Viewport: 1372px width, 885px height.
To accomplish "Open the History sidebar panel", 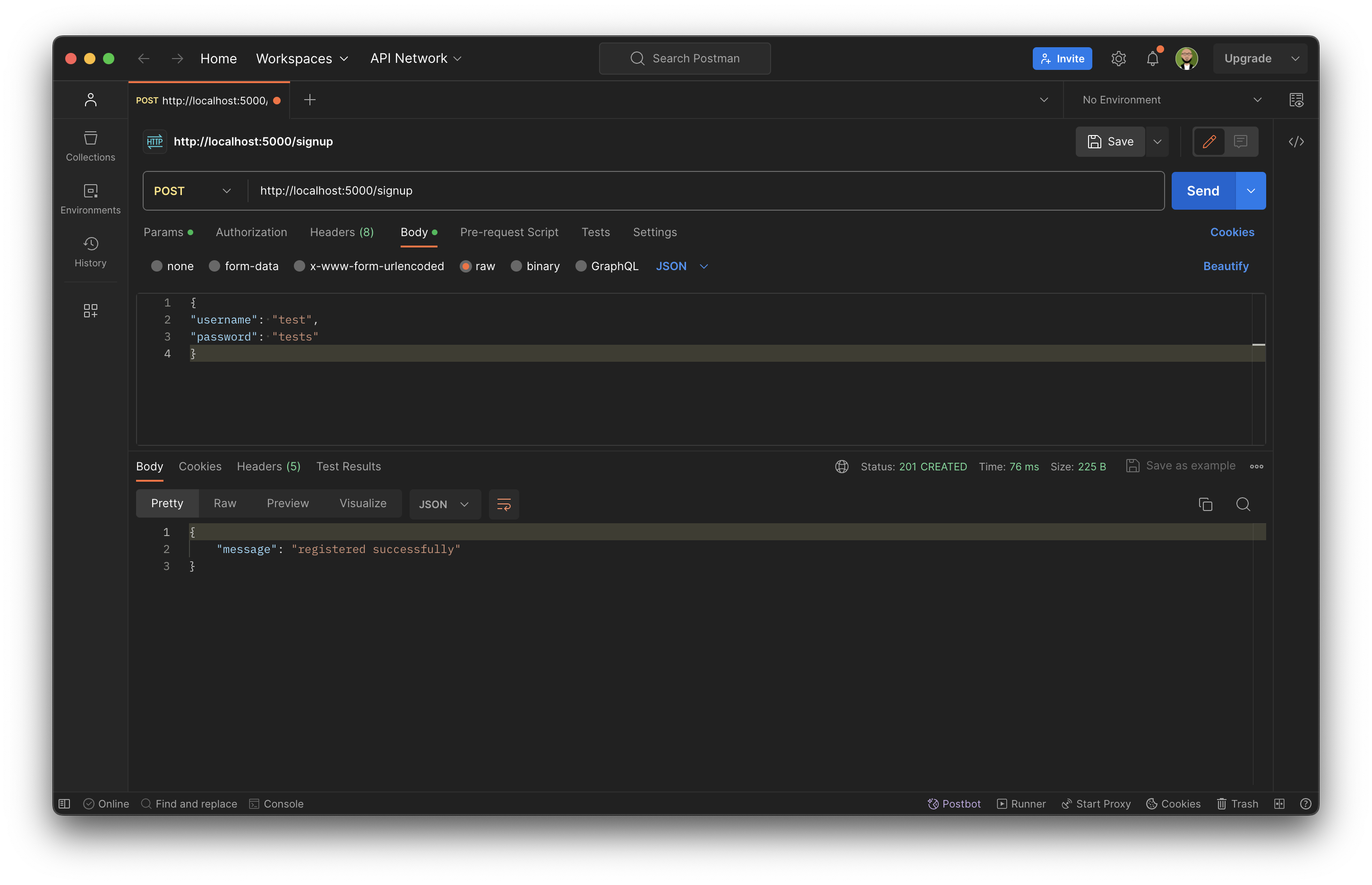I will pos(90,251).
